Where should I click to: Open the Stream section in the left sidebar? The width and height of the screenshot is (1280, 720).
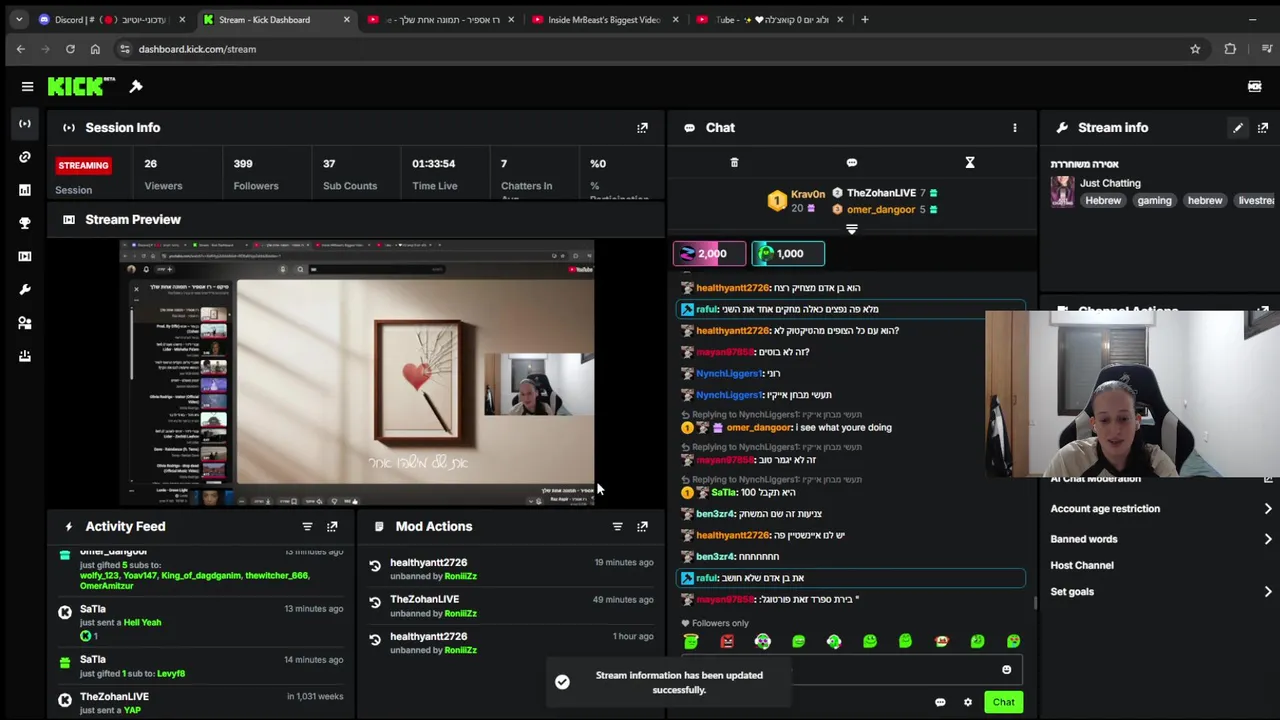point(25,124)
